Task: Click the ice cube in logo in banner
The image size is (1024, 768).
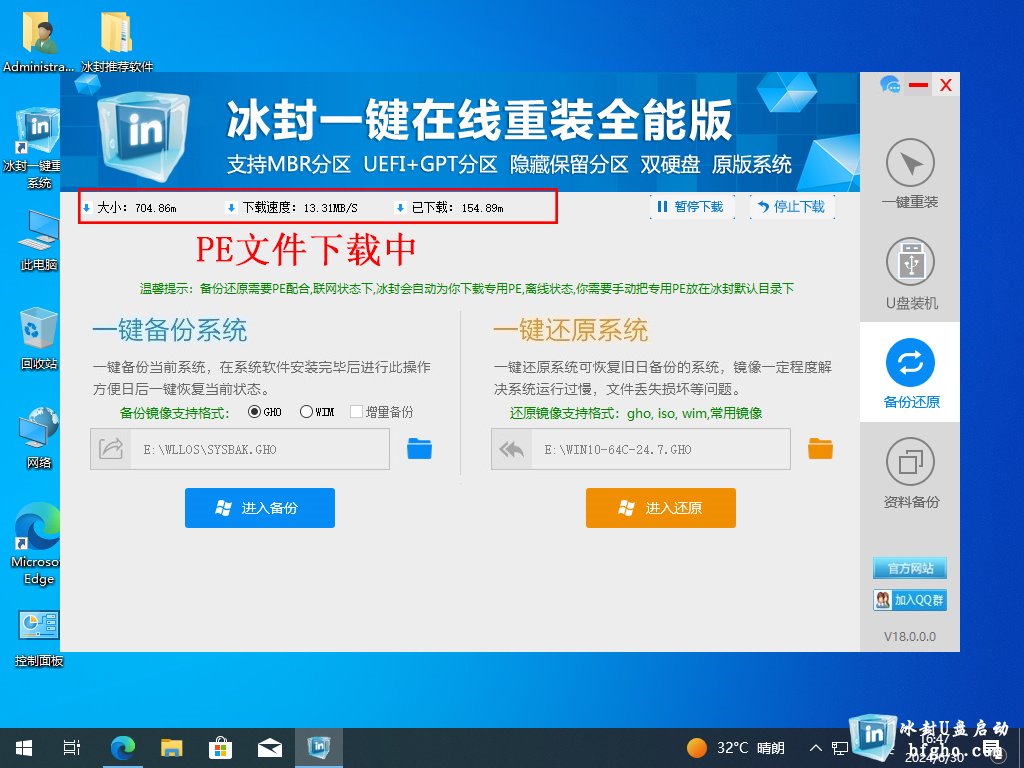Action: (144, 138)
